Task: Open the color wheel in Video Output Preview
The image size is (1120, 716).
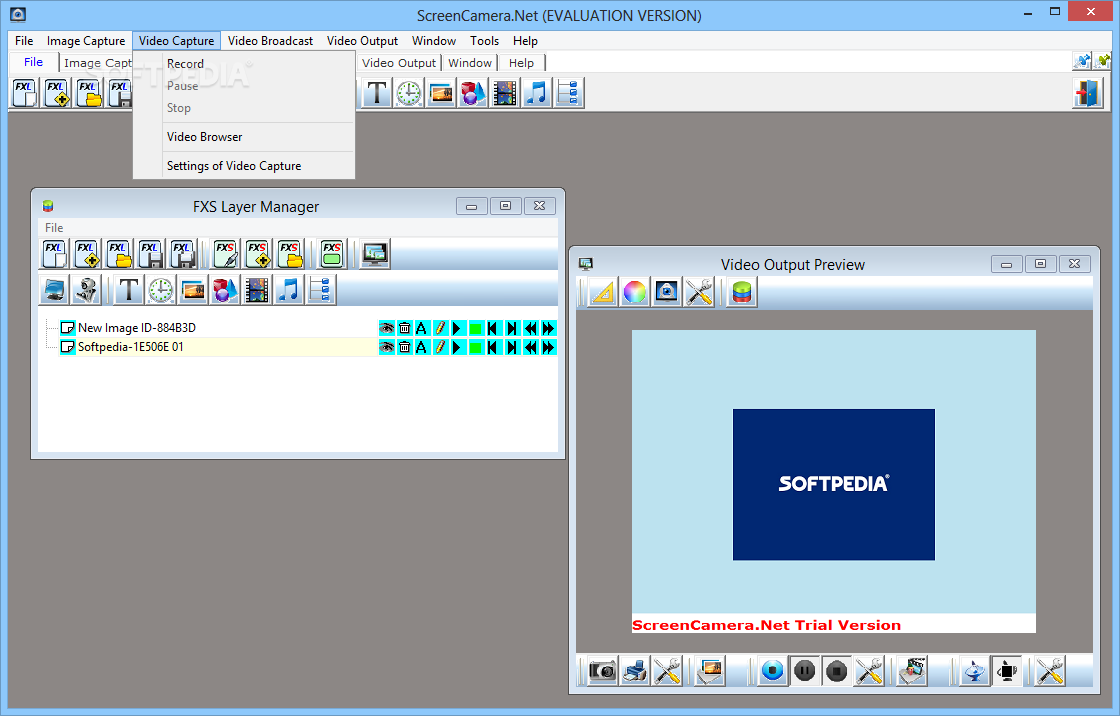Action: (634, 292)
